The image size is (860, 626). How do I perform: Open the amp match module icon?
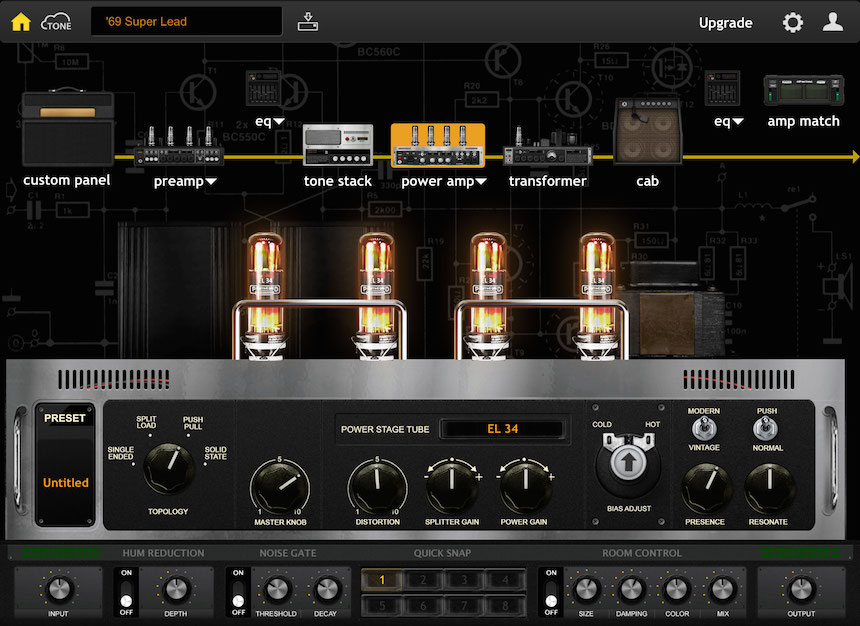click(x=804, y=90)
